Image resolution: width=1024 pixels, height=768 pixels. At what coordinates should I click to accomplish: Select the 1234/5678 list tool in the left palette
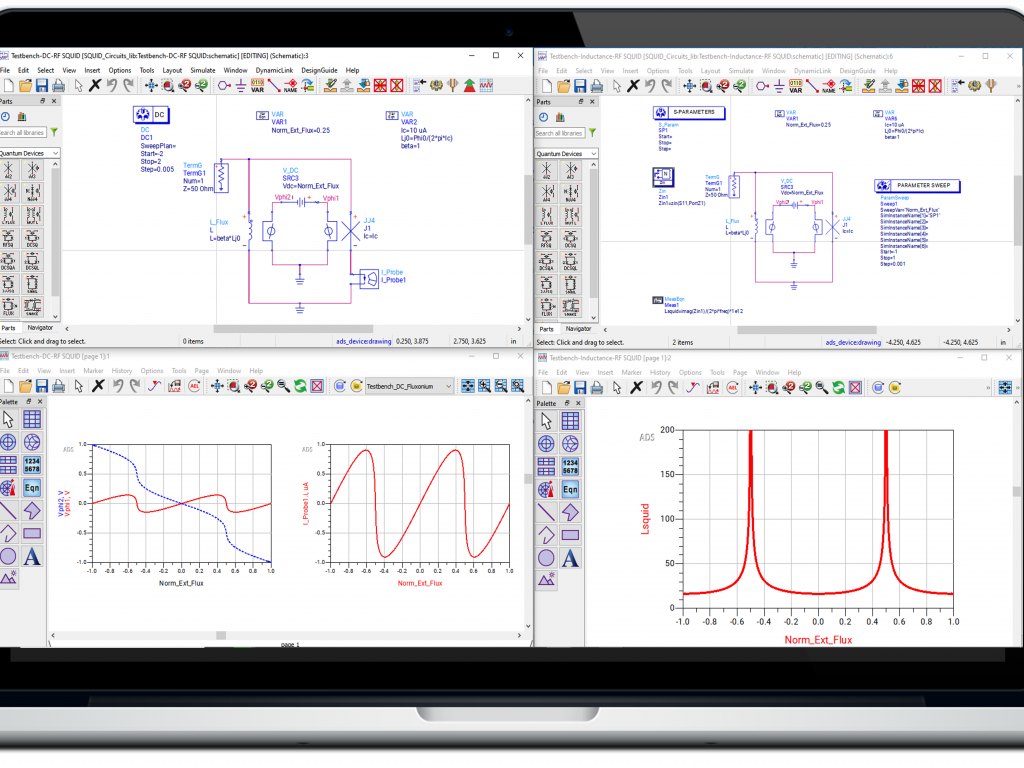click(32, 465)
